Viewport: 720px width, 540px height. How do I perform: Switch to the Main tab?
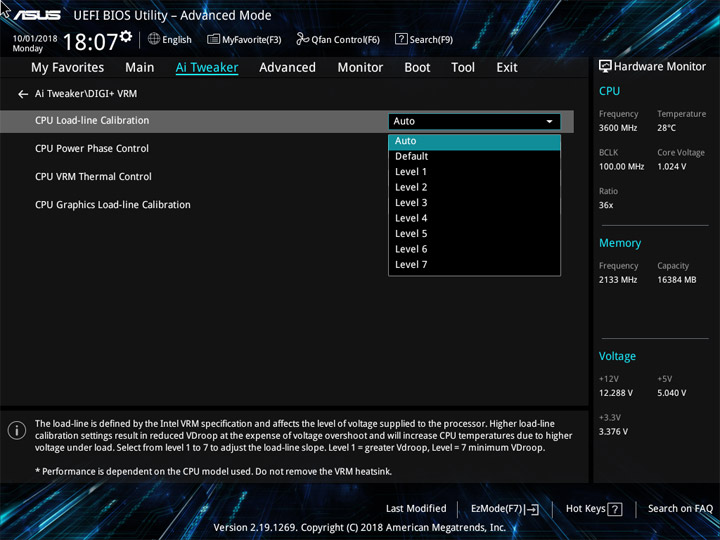pyautogui.click(x=140, y=68)
